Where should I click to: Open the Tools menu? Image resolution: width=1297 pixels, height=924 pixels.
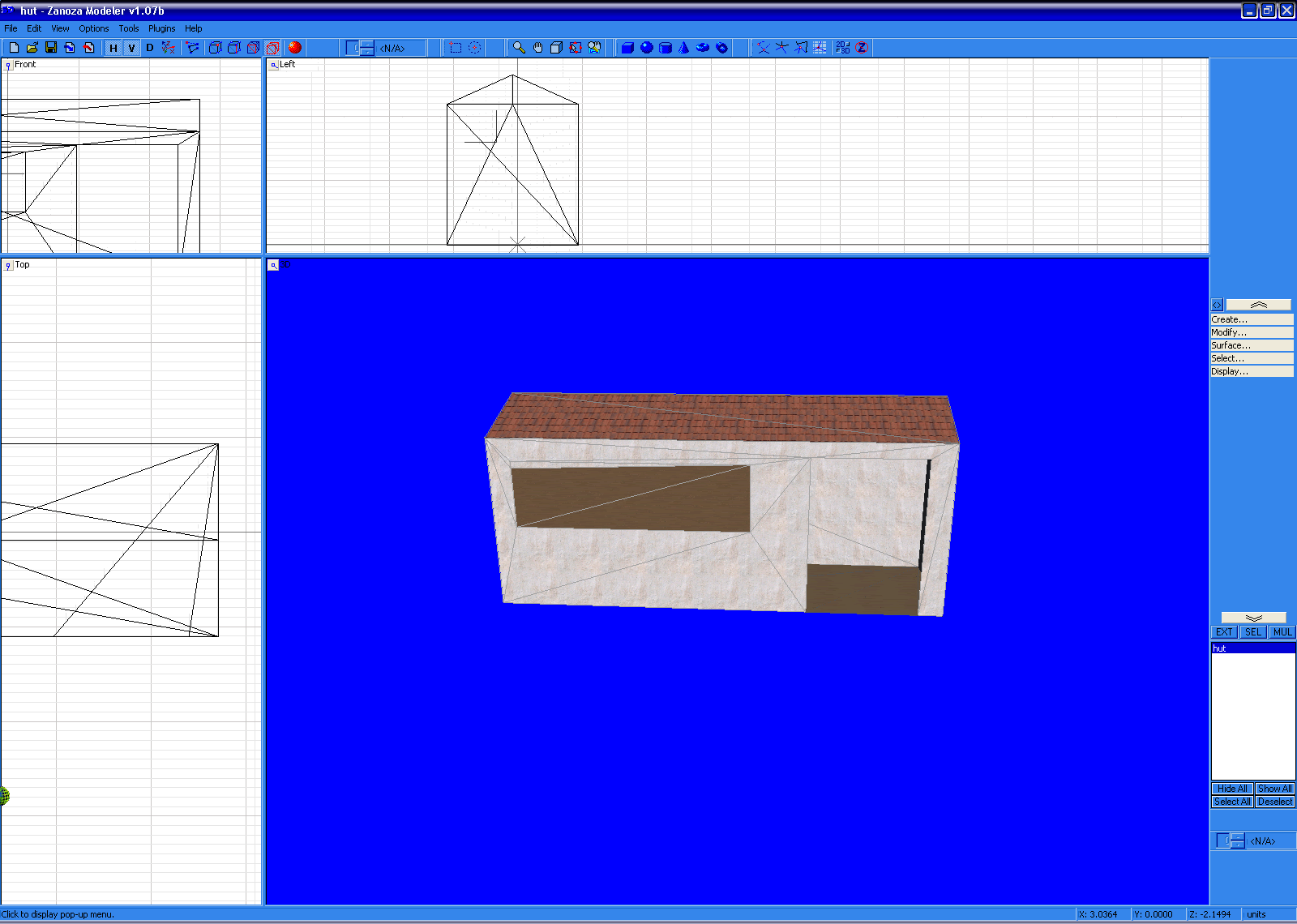[x=128, y=28]
